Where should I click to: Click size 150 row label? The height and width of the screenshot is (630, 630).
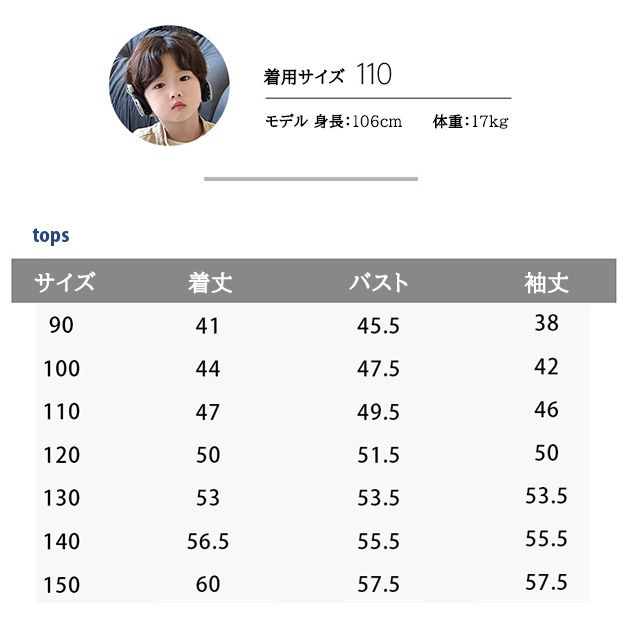(61, 584)
